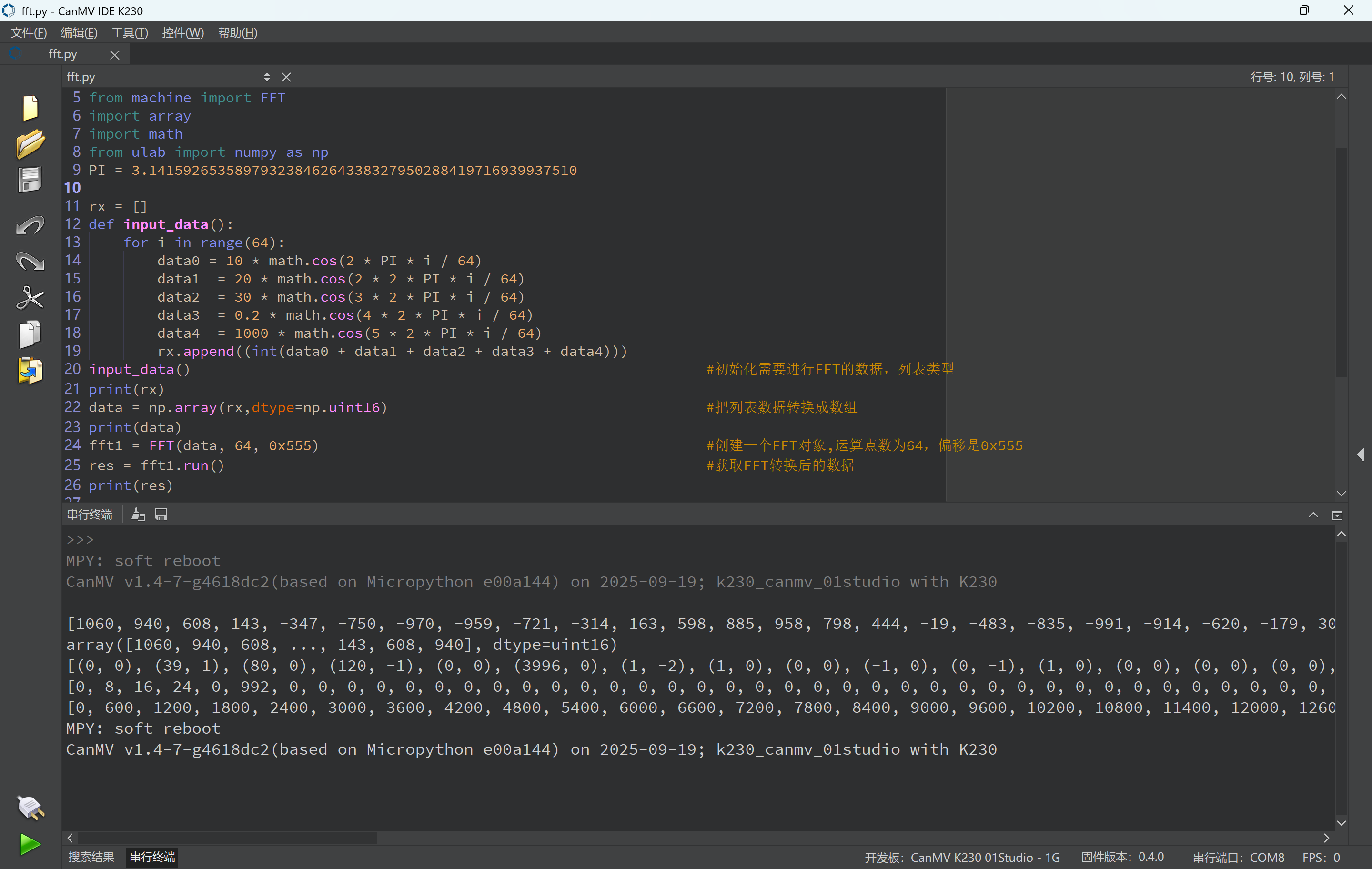Clear the serial terminal with broom icon
The image size is (1372, 869).
138,515
